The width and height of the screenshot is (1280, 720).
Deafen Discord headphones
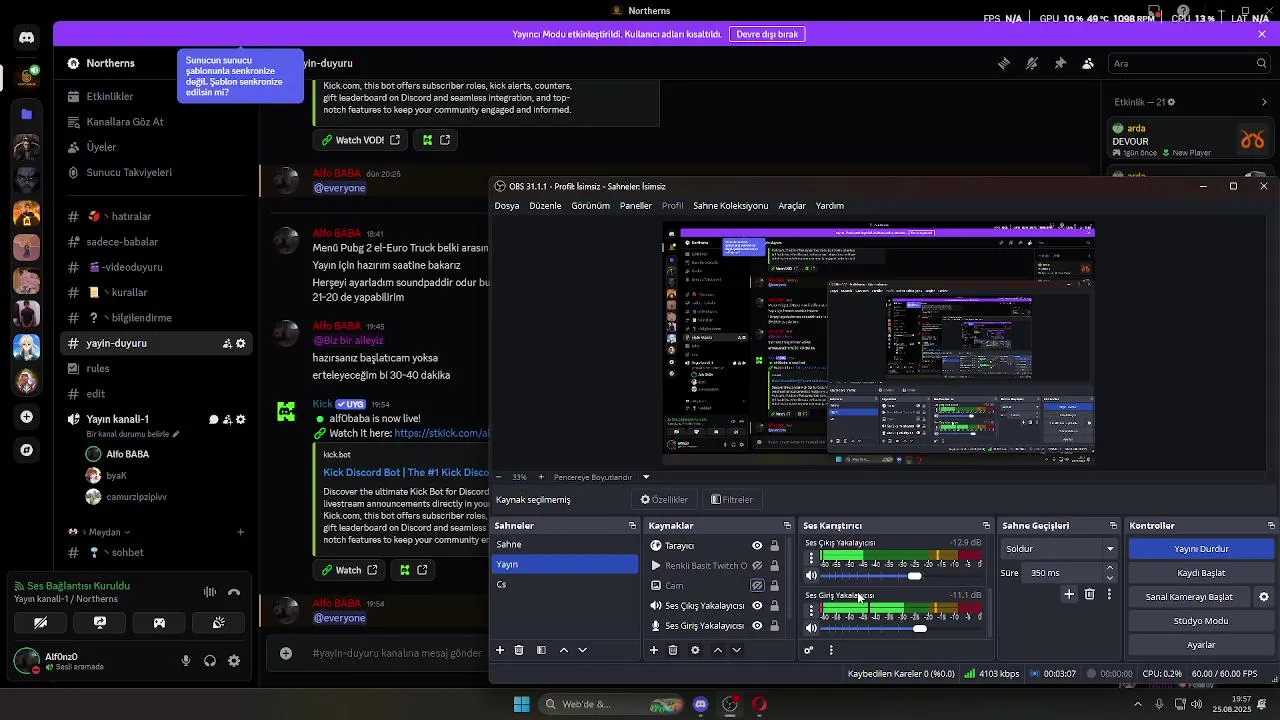point(210,661)
